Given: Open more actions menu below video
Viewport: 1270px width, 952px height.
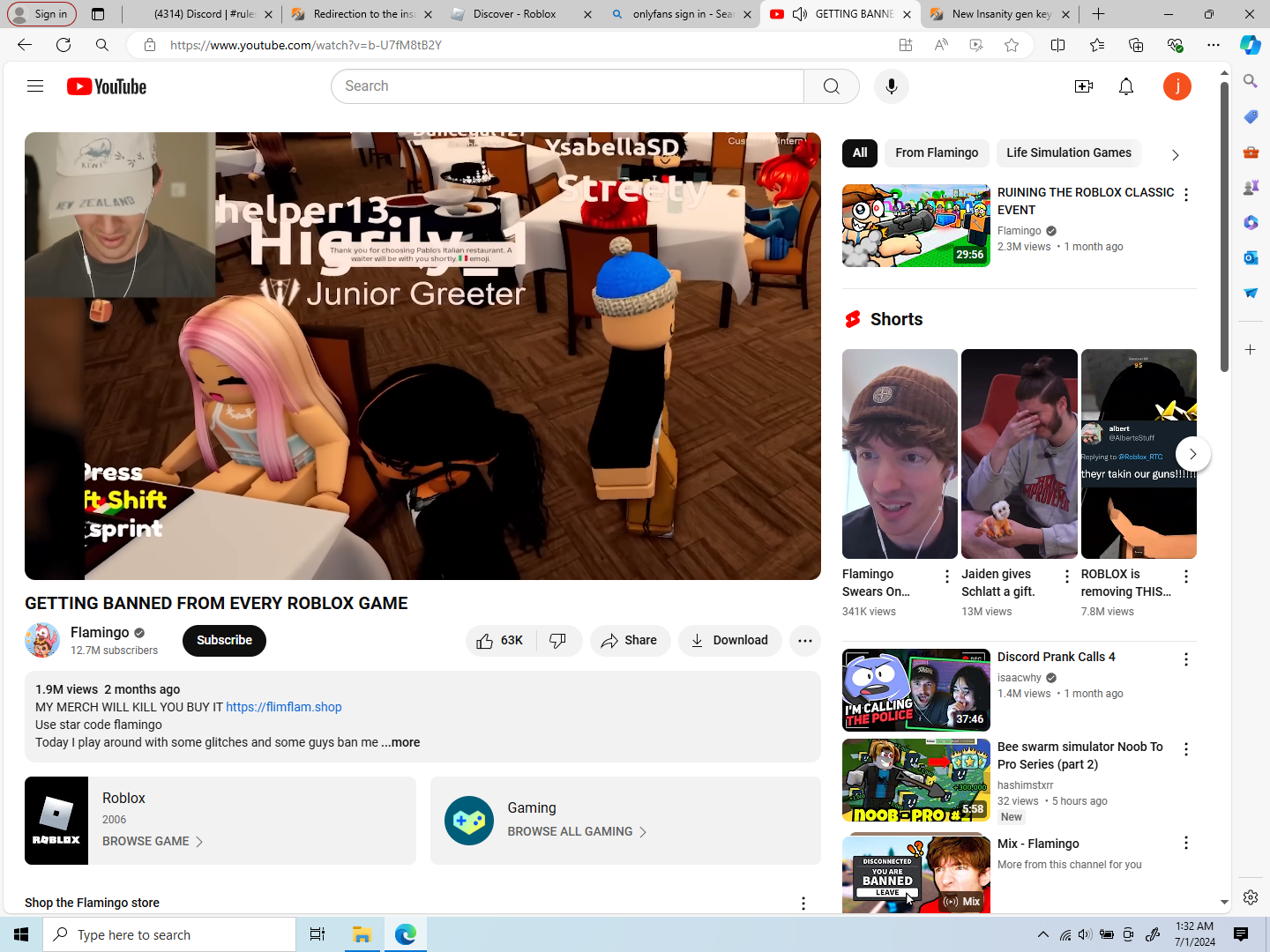Looking at the screenshot, I should click(805, 641).
